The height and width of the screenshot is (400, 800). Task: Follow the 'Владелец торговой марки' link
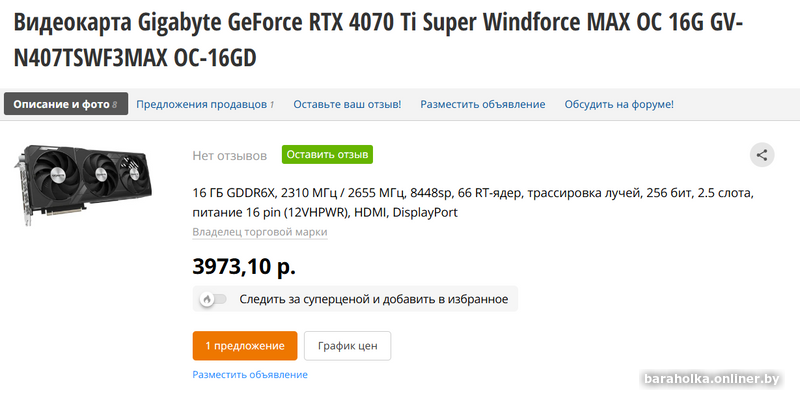tap(260, 232)
